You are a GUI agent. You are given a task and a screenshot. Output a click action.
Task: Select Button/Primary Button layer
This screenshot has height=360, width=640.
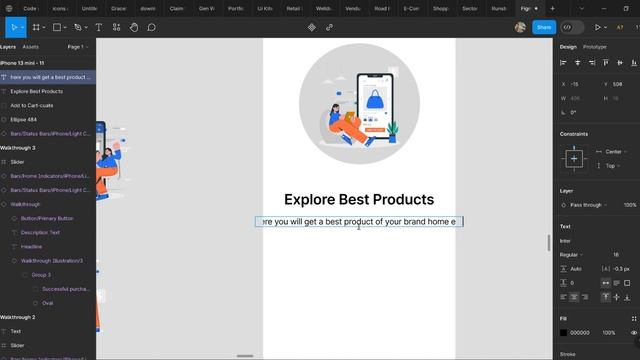pos(48,218)
